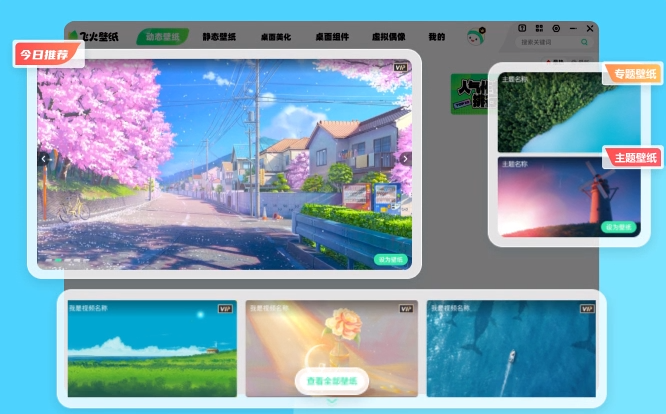Click the search magnifier icon
The width and height of the screenshot is (666, 414).
[x=584, y=43]
